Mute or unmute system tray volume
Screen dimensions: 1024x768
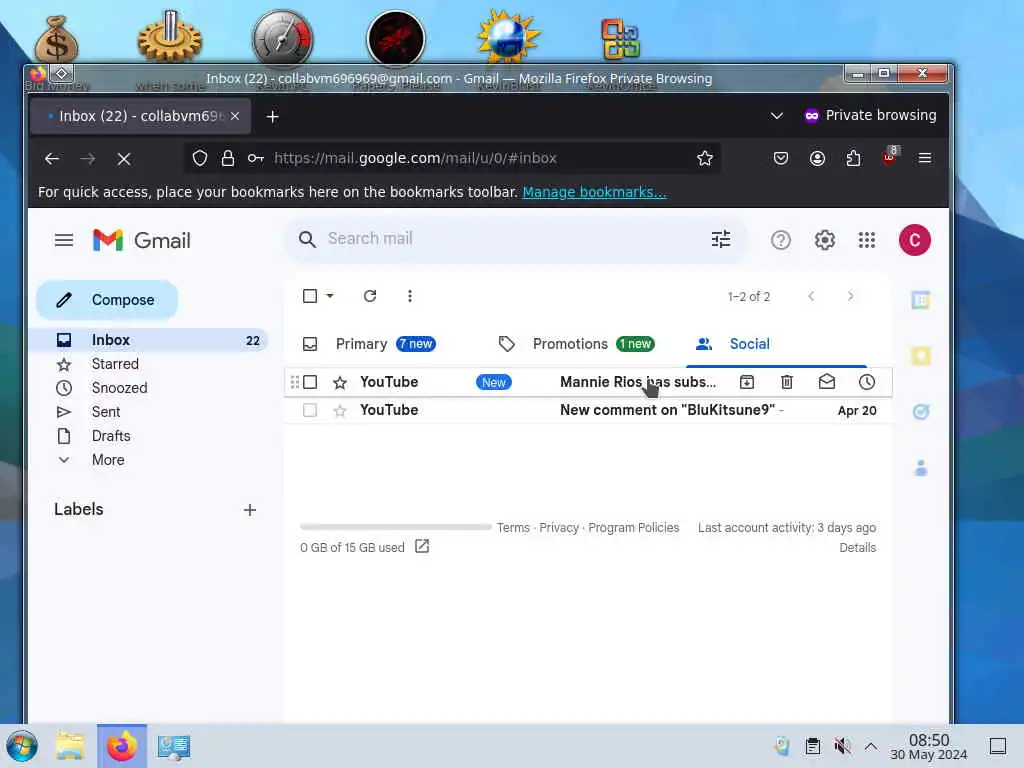pos(842,746)
